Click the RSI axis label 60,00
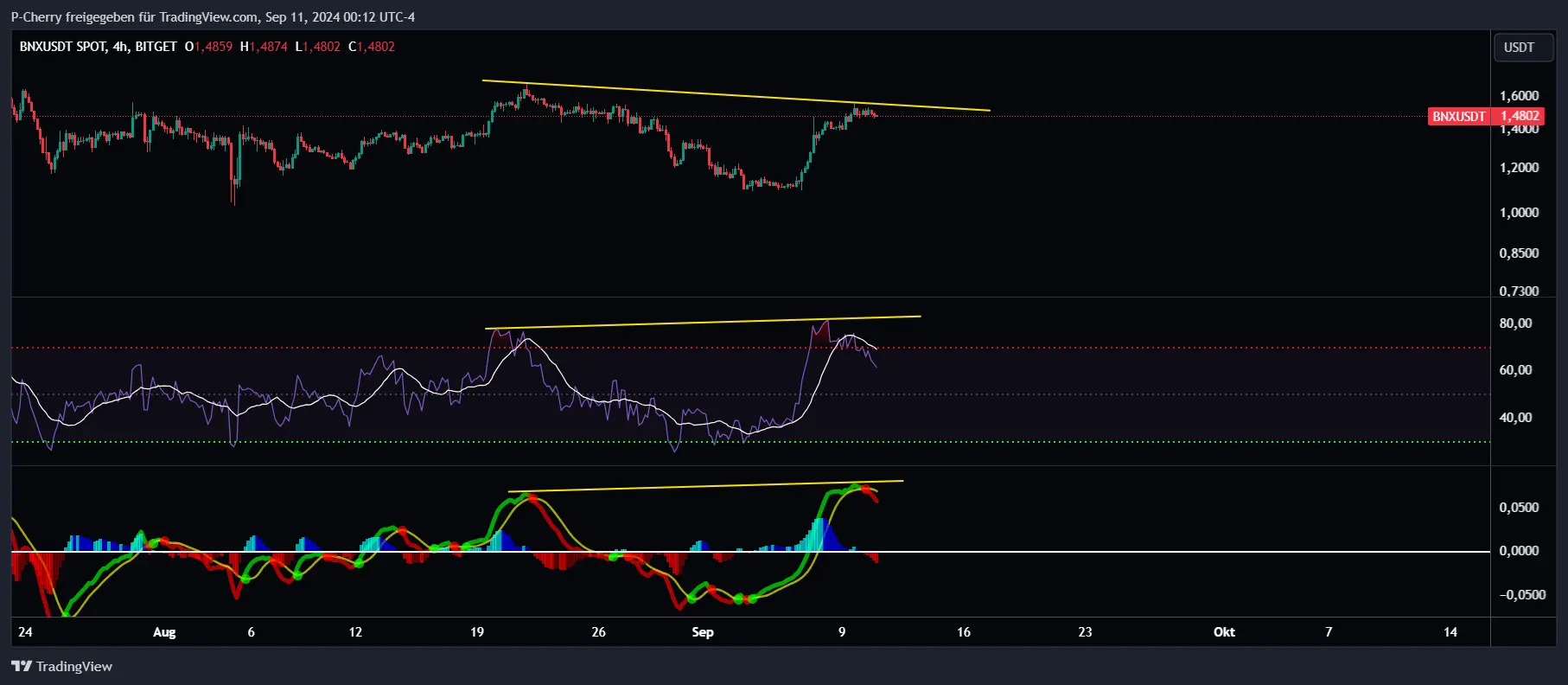 pos(1515,370)
